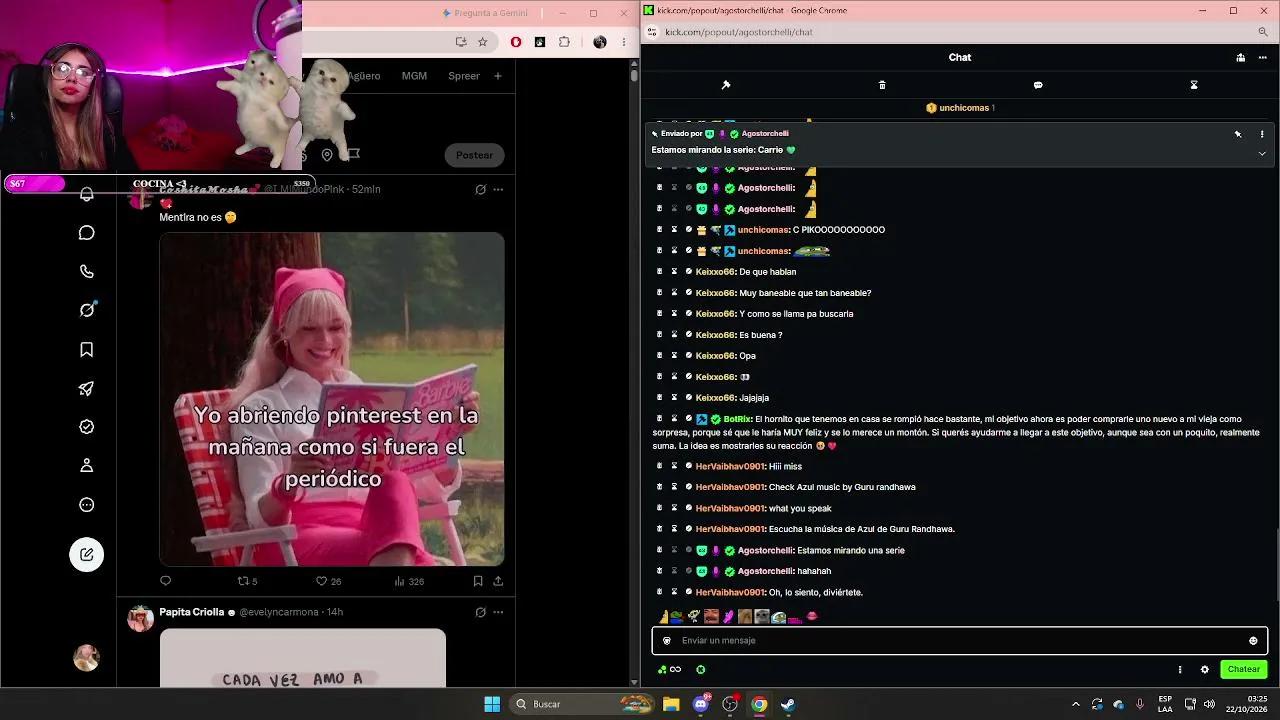Switch to the Spreer timeline tab
The height and width of the screenshot is (720, 1280).
tap(464, 76)
